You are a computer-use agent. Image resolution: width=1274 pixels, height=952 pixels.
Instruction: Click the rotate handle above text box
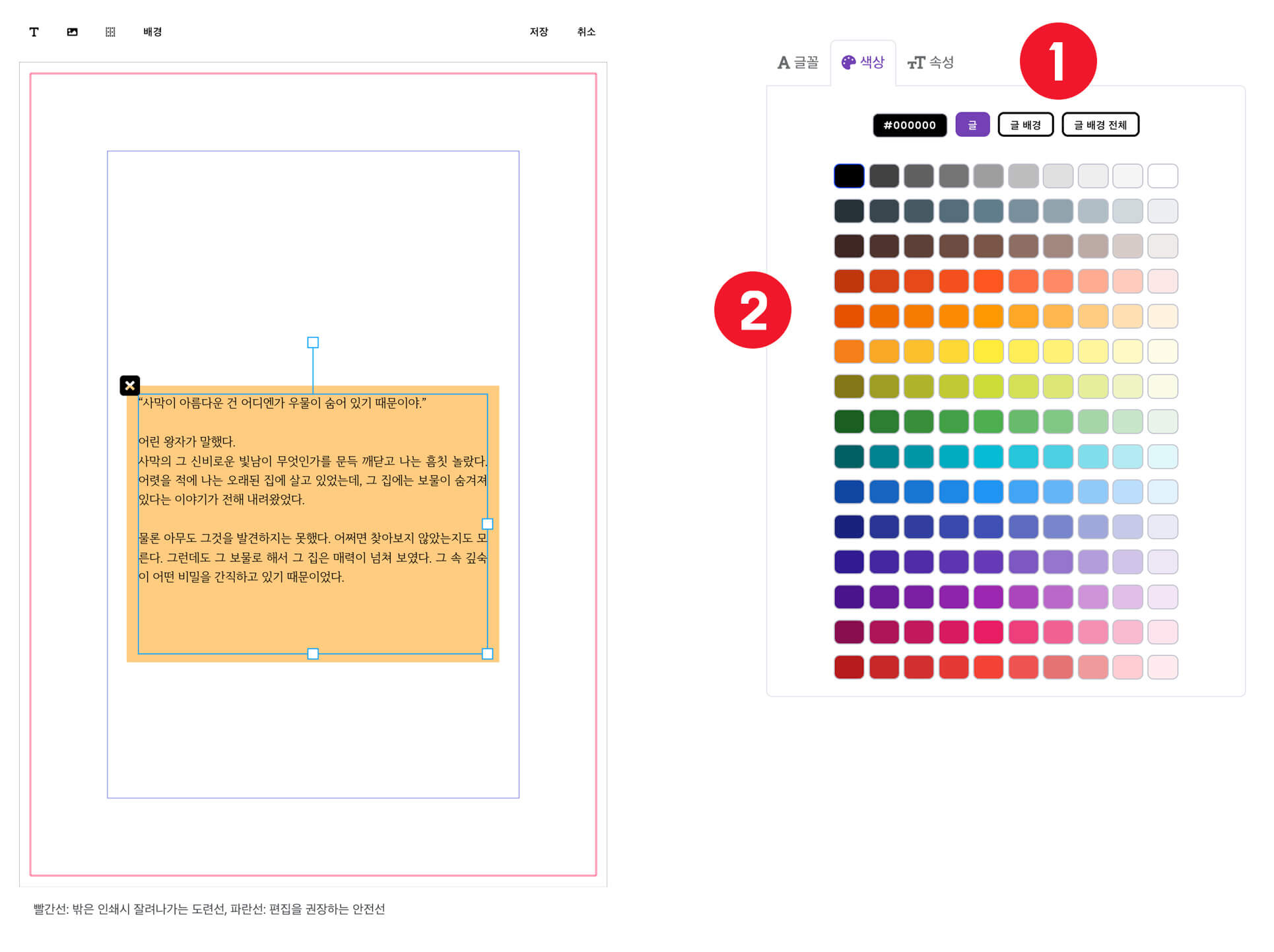coord(314,343)
